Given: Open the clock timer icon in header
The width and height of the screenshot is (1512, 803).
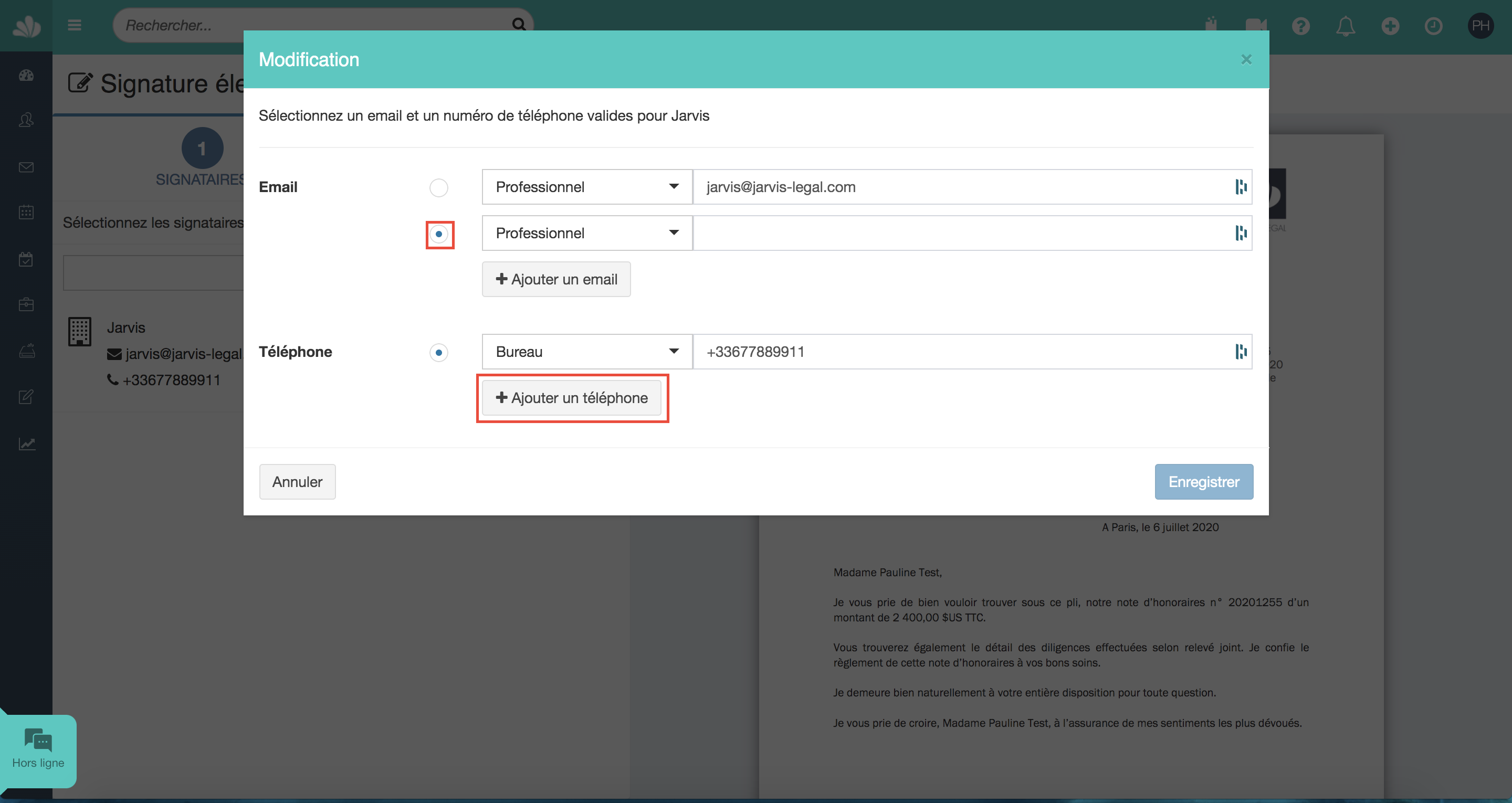Looking at the screenshot, I should click(1433, 26).
